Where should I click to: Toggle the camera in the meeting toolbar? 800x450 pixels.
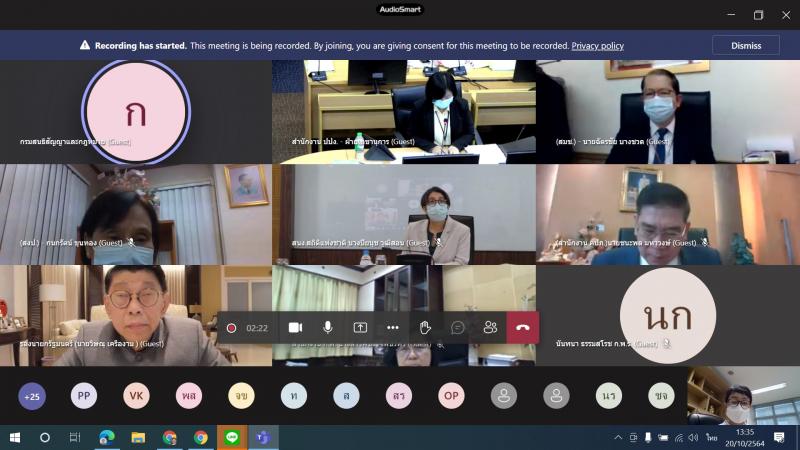click(295, 328)
